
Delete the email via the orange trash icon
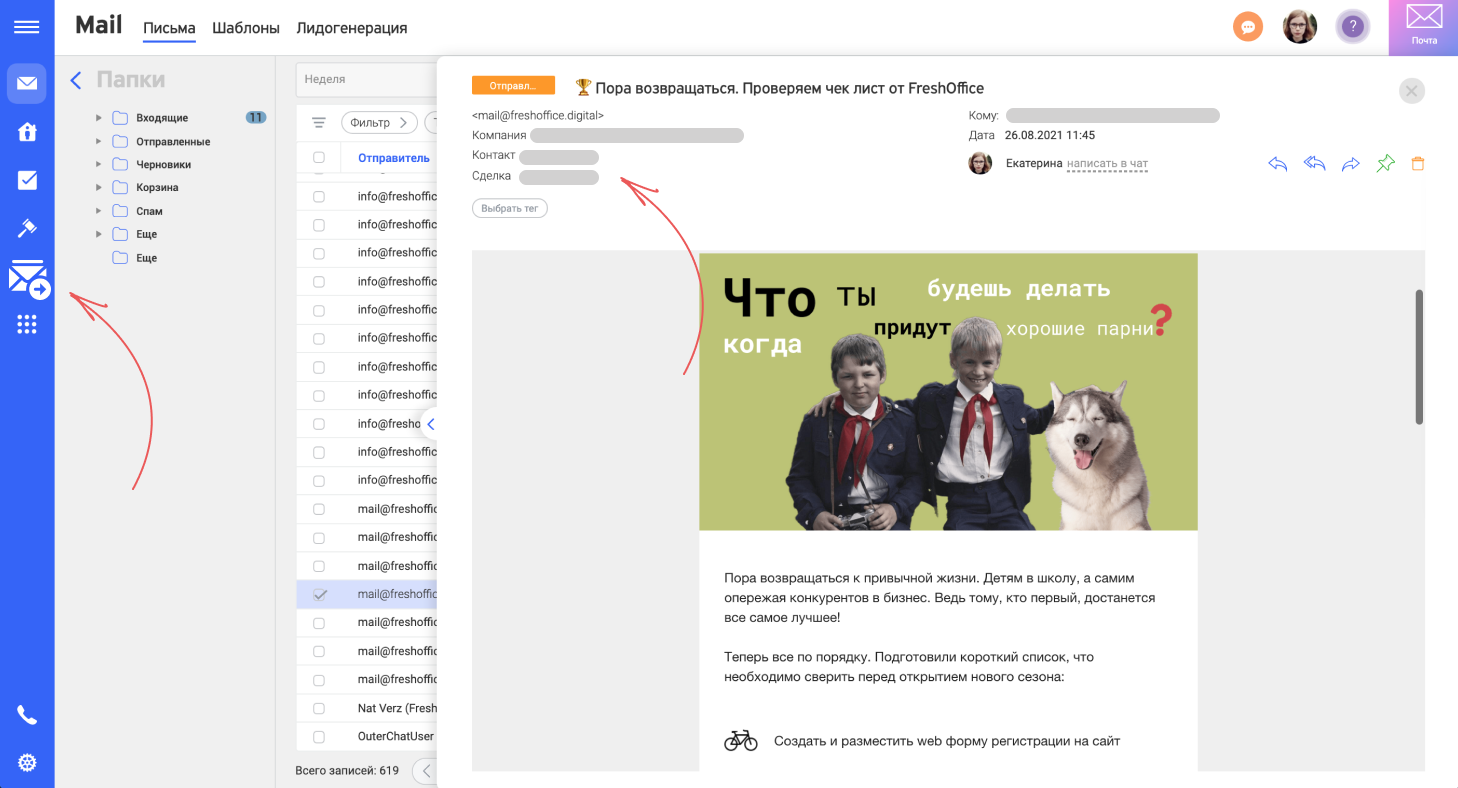(1417, 163)
